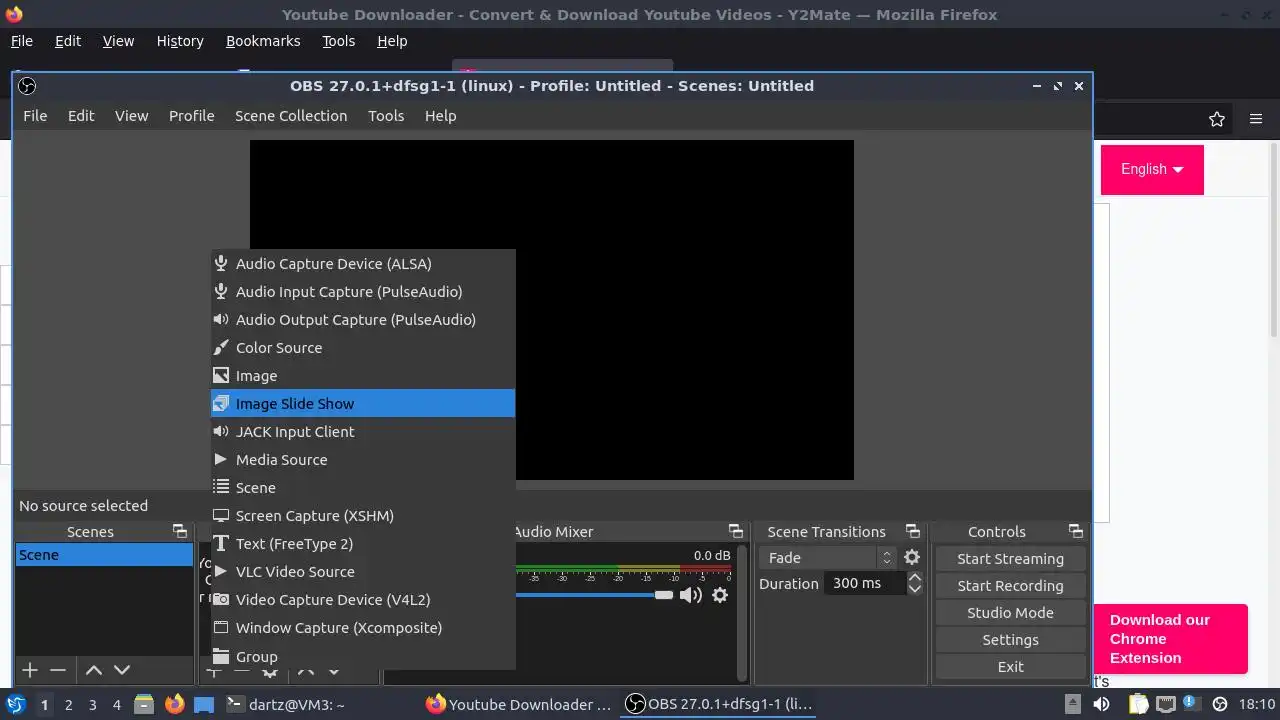Open Firefox Bookmarks menu
The width and height of the screenshot is (1280, 720).
263,41
